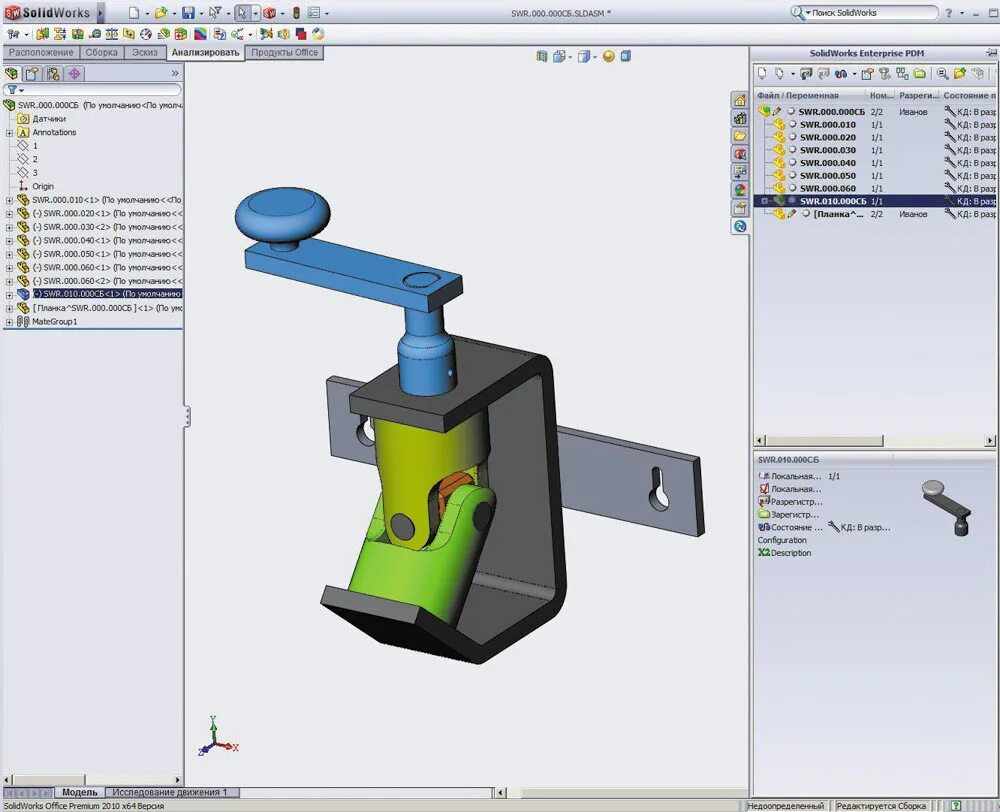The width and height of the screenshot is (1000, 812).
Task: Click the Состояние column header in PDM
Action: (x=967, y=95)
